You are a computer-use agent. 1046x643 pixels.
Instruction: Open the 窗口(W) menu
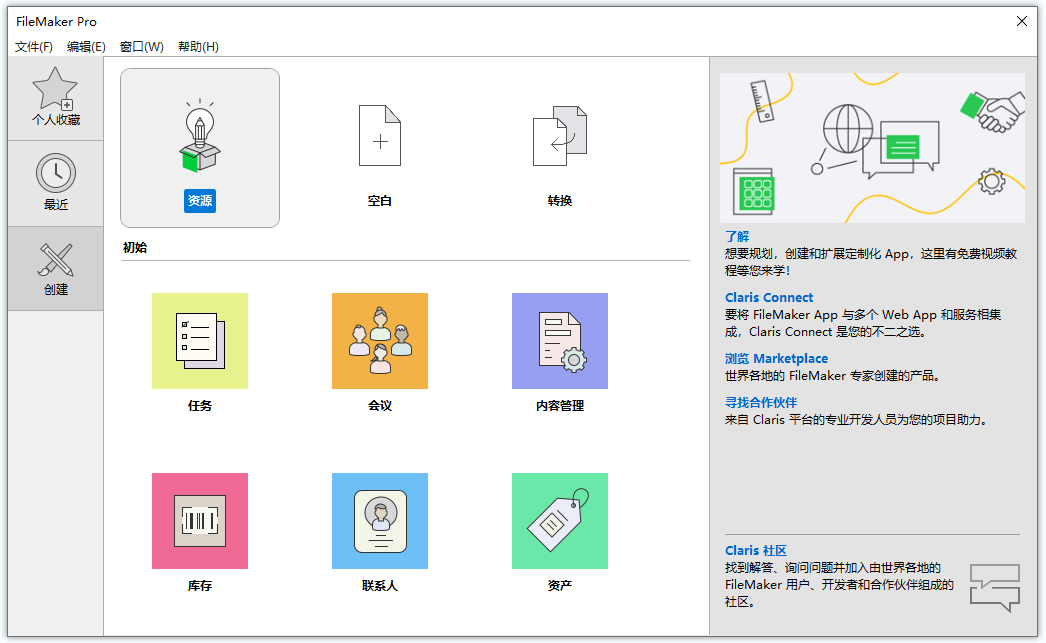click(141, 47)
